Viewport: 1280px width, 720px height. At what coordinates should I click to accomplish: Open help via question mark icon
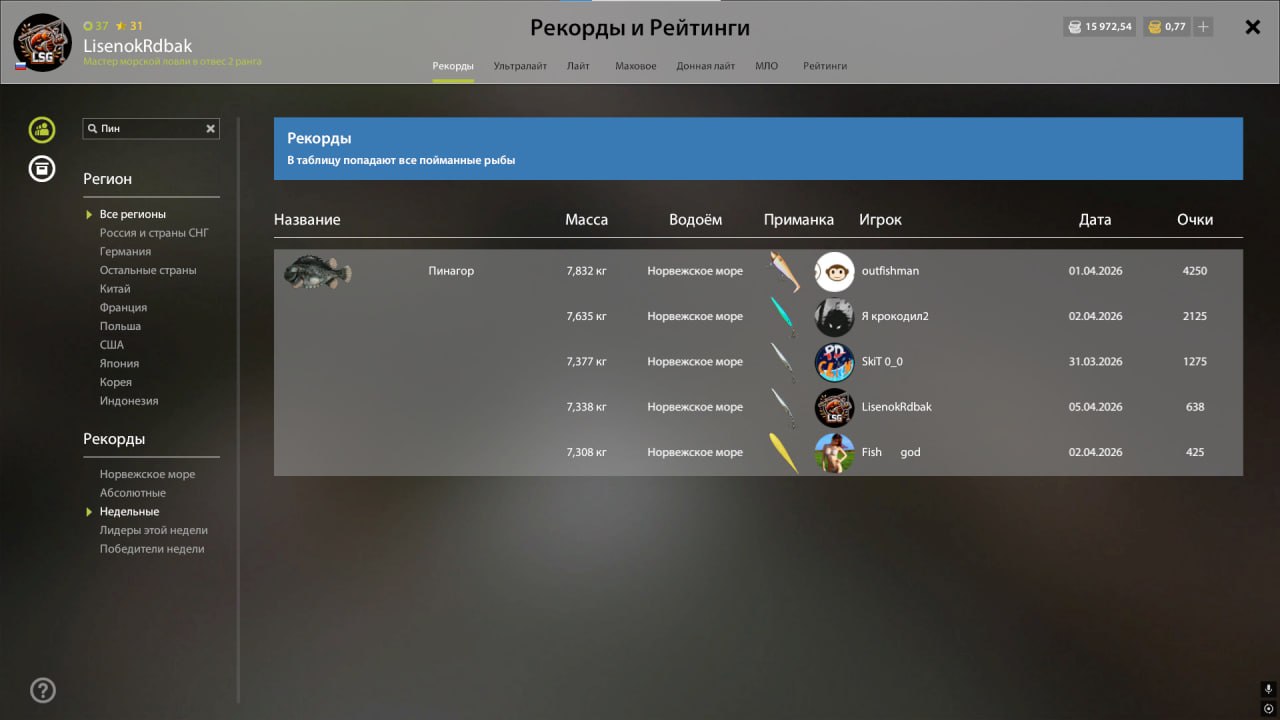[x=43, y=690]
